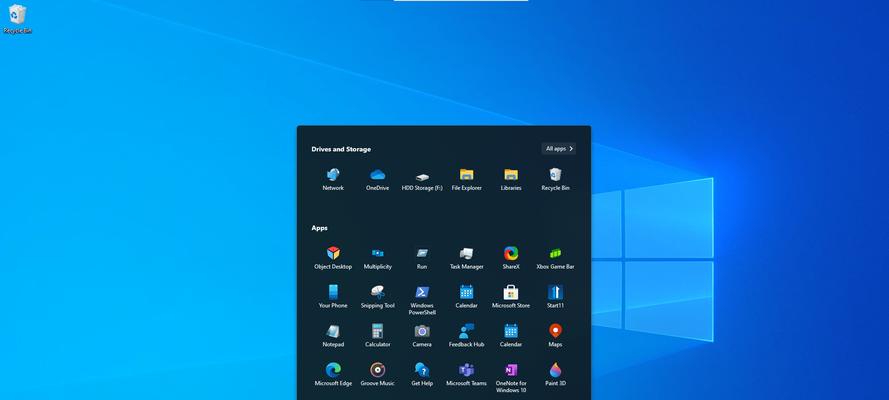Launch Snipping Tool

[378, 297]
